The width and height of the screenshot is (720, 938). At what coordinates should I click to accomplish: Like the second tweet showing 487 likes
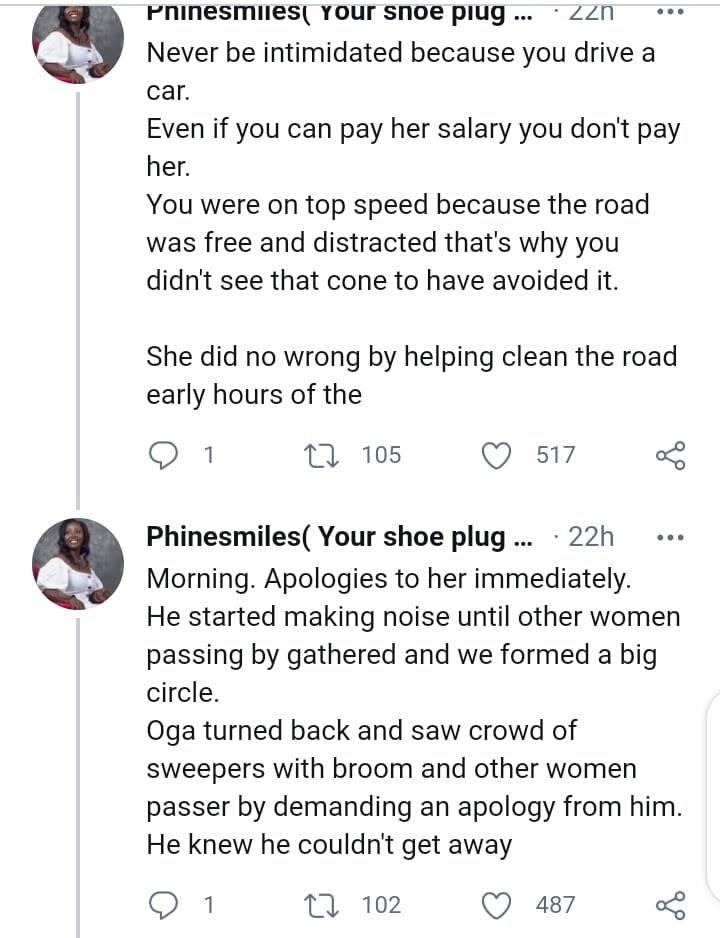point(496,905)
